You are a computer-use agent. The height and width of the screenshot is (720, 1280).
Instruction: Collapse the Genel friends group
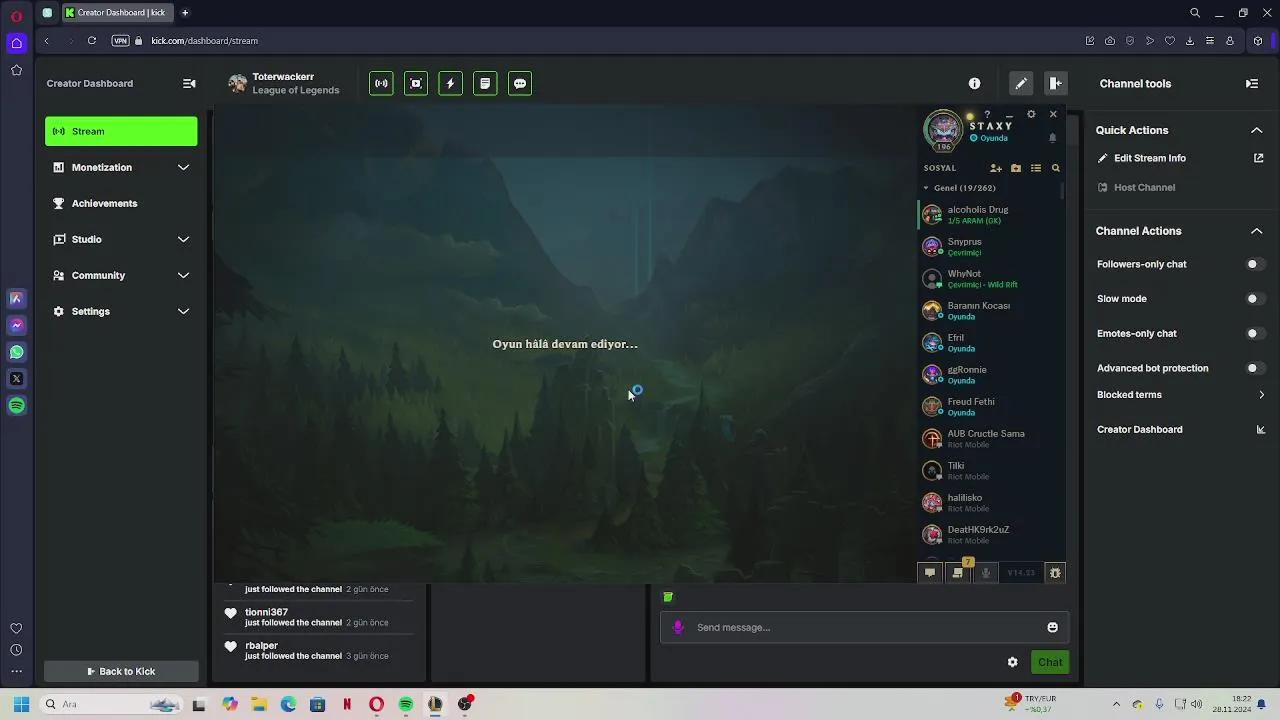coord(926,188)
